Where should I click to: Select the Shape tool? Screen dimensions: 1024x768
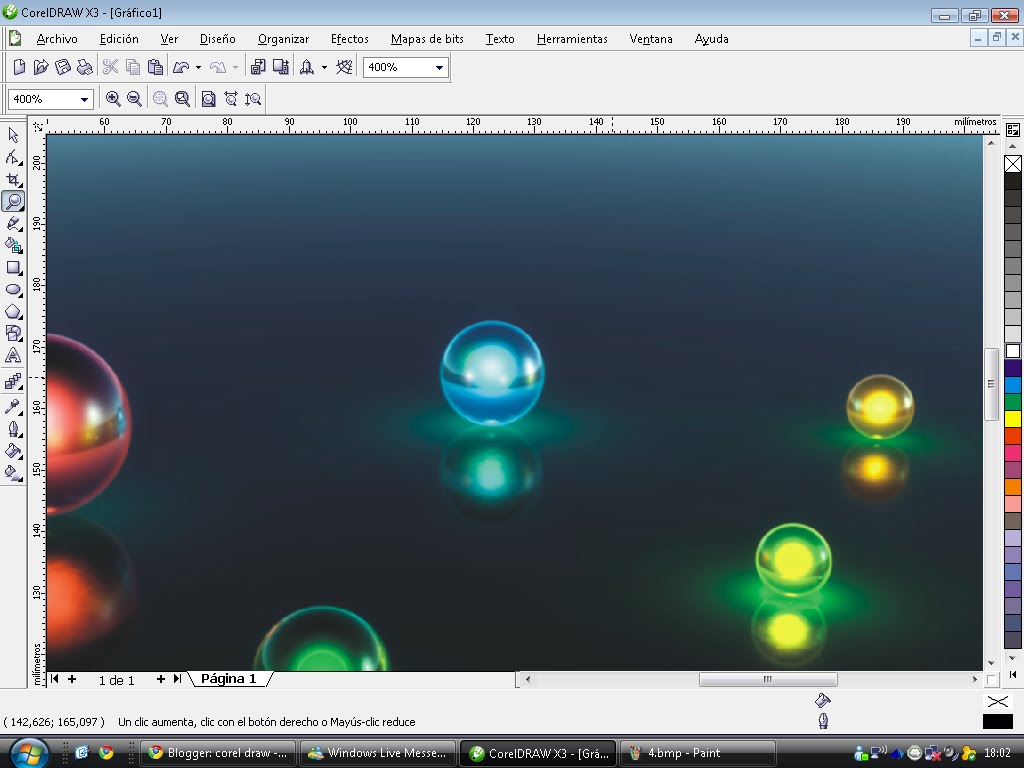[x=13, y=157]
